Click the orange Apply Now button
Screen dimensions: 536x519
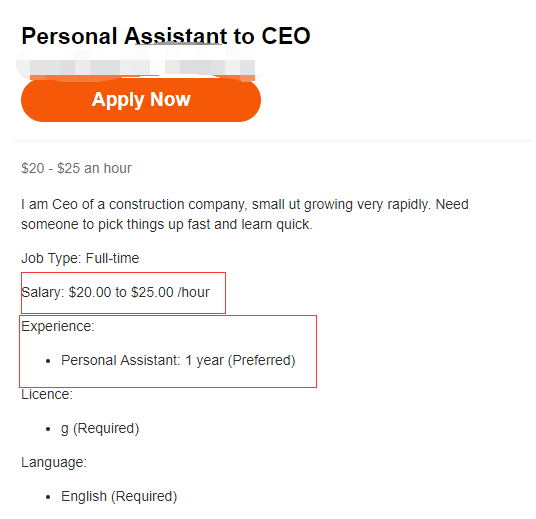point(141,100)
